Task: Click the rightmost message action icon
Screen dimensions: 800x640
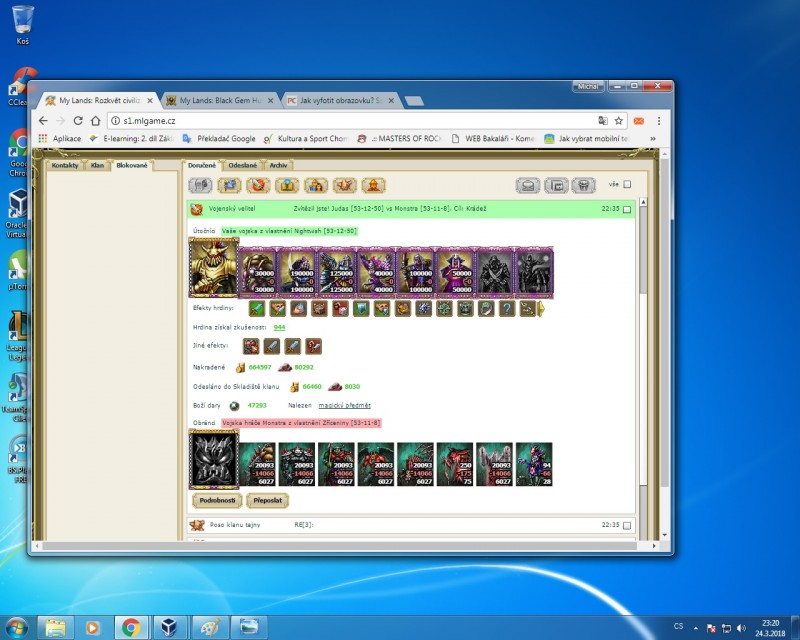Action: click(584, 185)
